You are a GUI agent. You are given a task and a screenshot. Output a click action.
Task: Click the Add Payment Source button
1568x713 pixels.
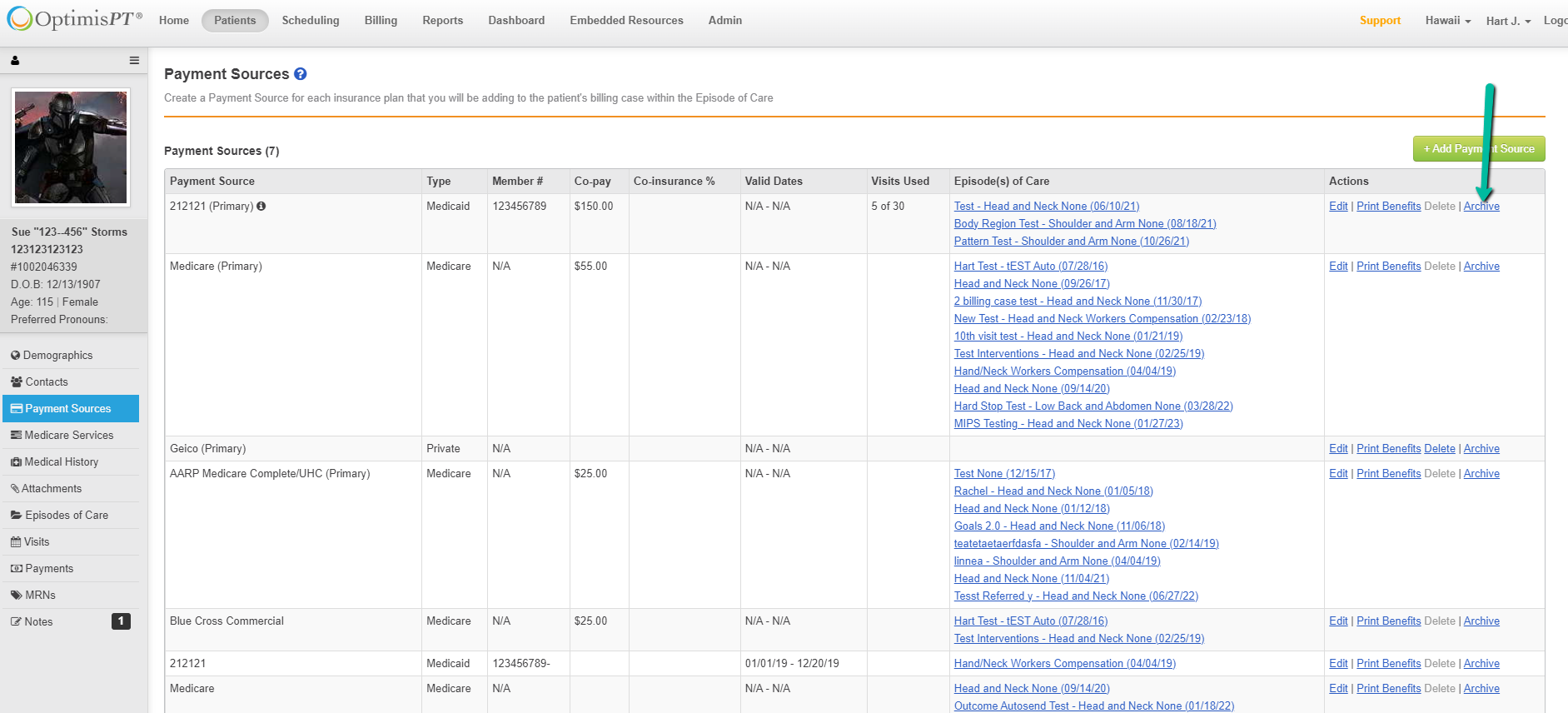(x=1478, y=149)
